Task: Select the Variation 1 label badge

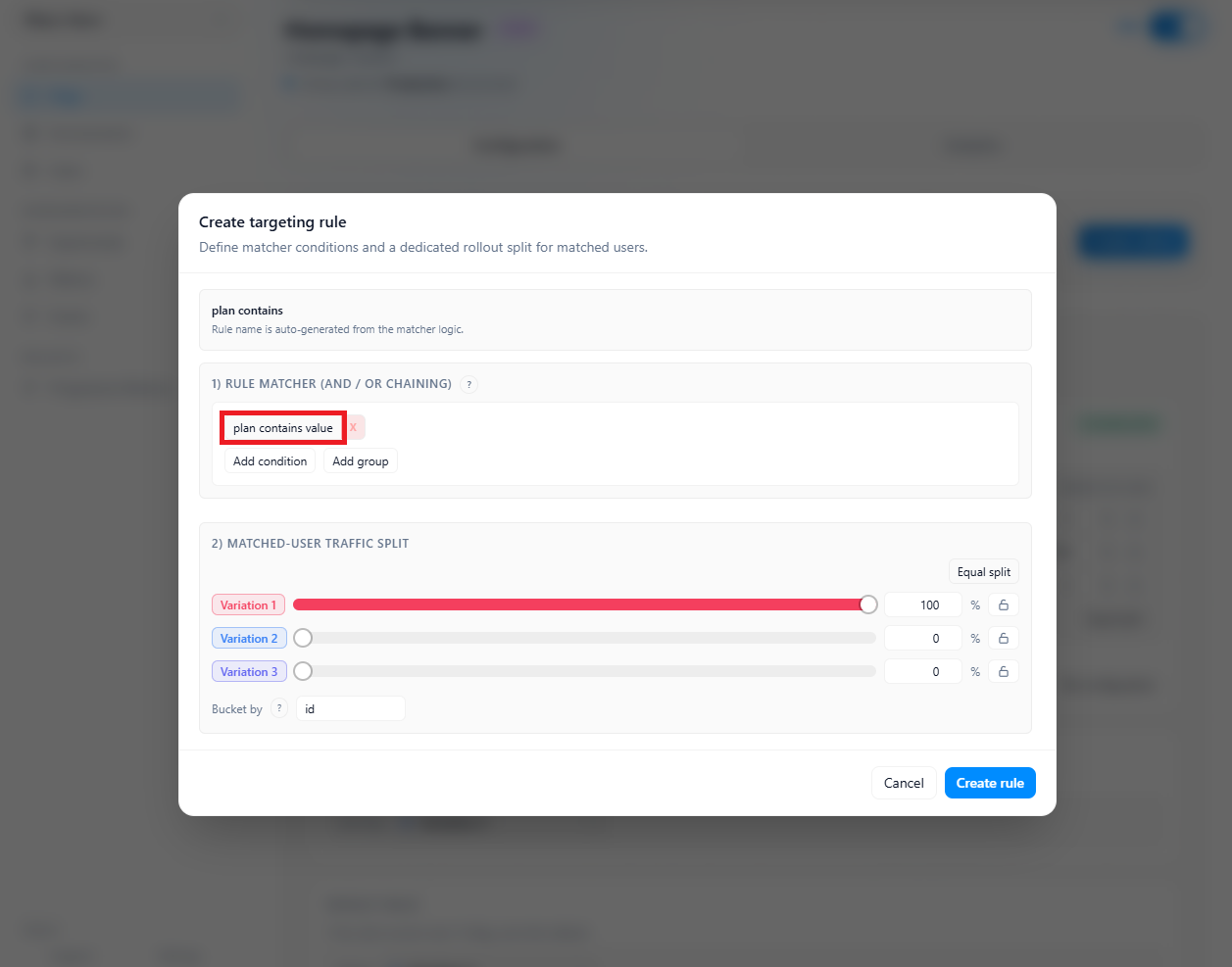Action: click(248, 604)
